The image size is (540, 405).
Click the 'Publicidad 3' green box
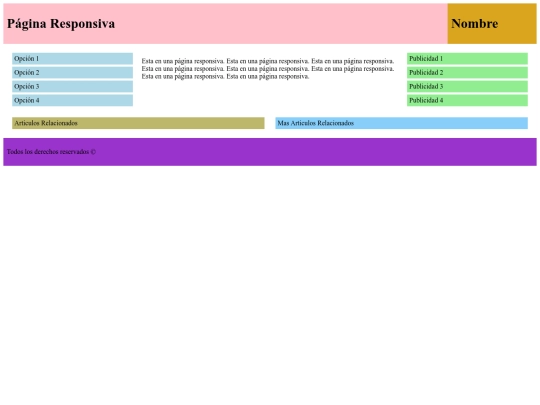pyautogui.click(x=467, y=86)
